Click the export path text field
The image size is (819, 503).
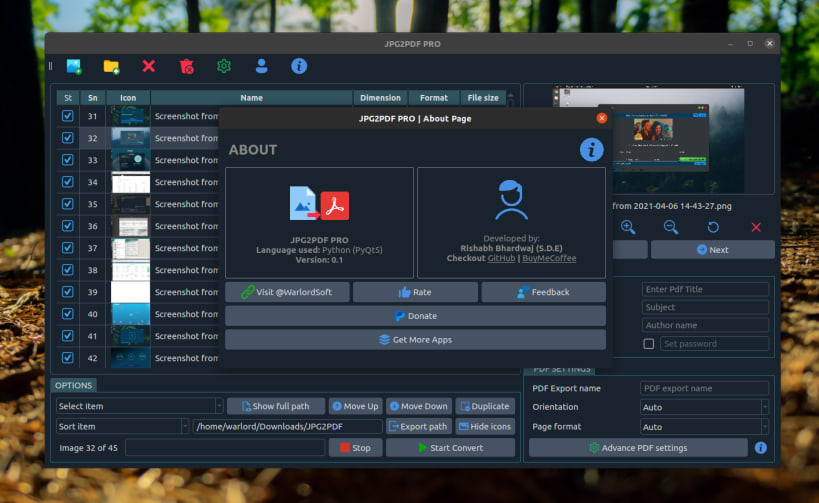pos(288,426)
